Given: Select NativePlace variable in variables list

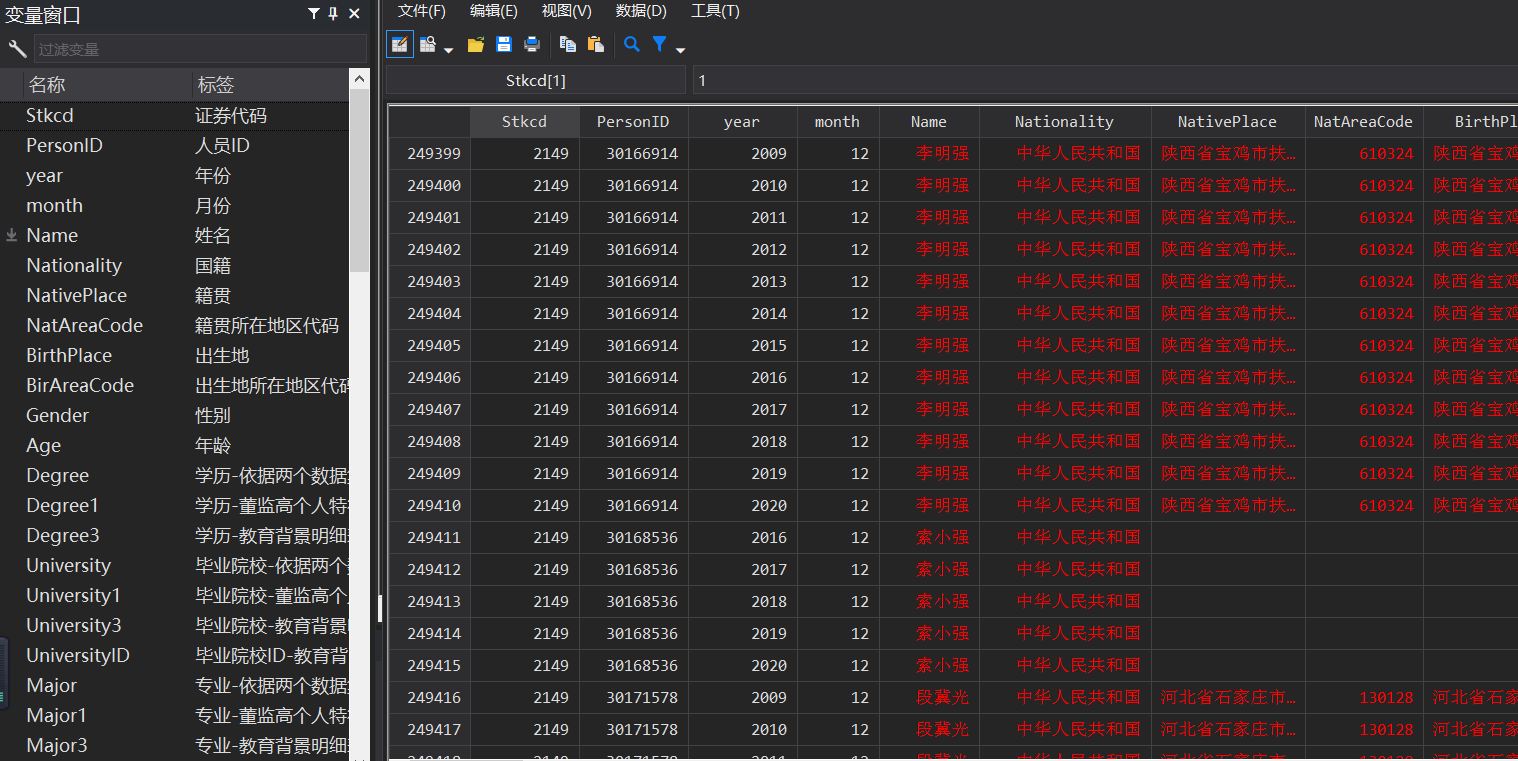Looking at the screenshot, I should (175, 295).
